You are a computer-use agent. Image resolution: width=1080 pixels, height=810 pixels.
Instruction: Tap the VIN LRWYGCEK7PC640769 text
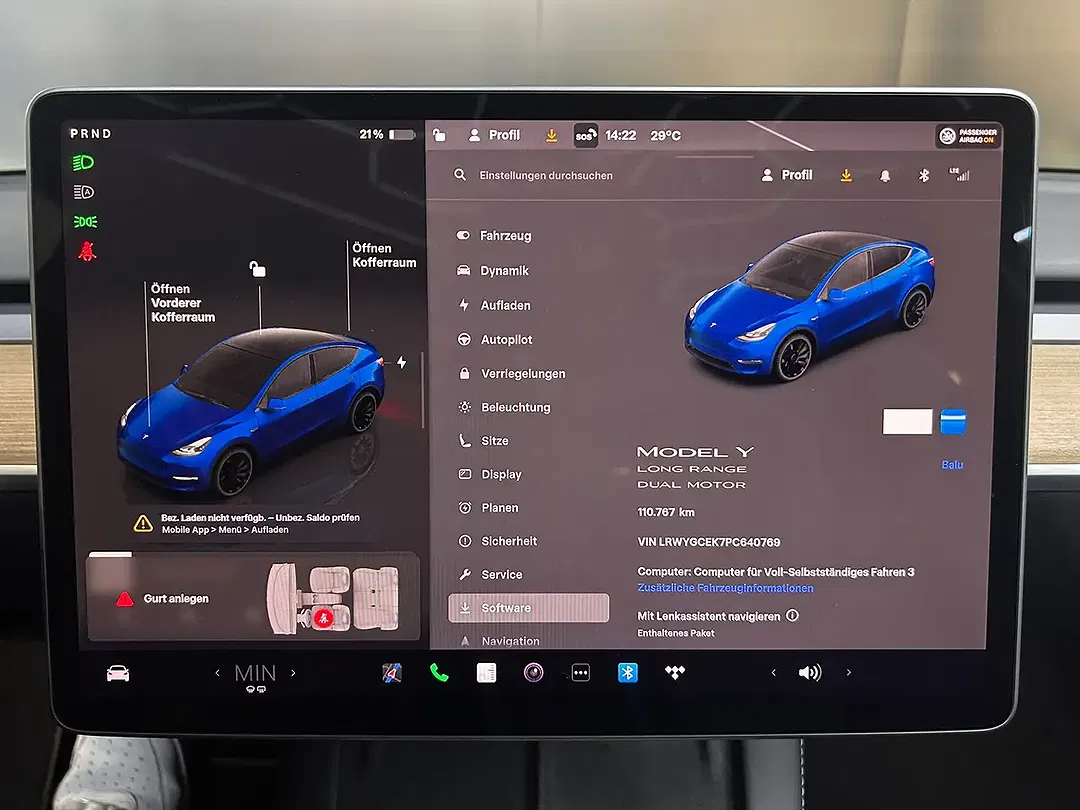pyautogui.click(x=709, y=542)
